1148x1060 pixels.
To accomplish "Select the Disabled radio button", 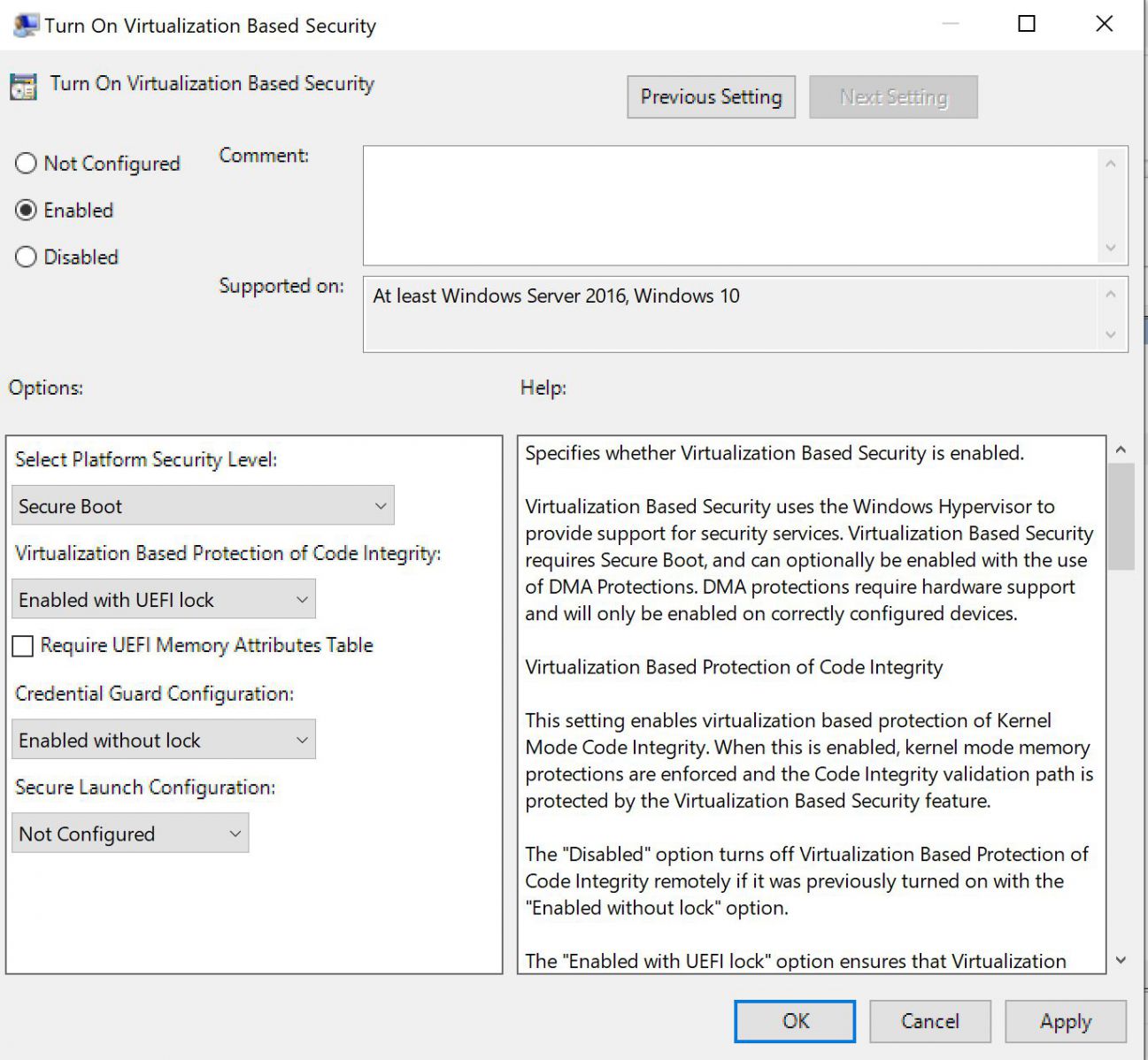I will [25, 257].
